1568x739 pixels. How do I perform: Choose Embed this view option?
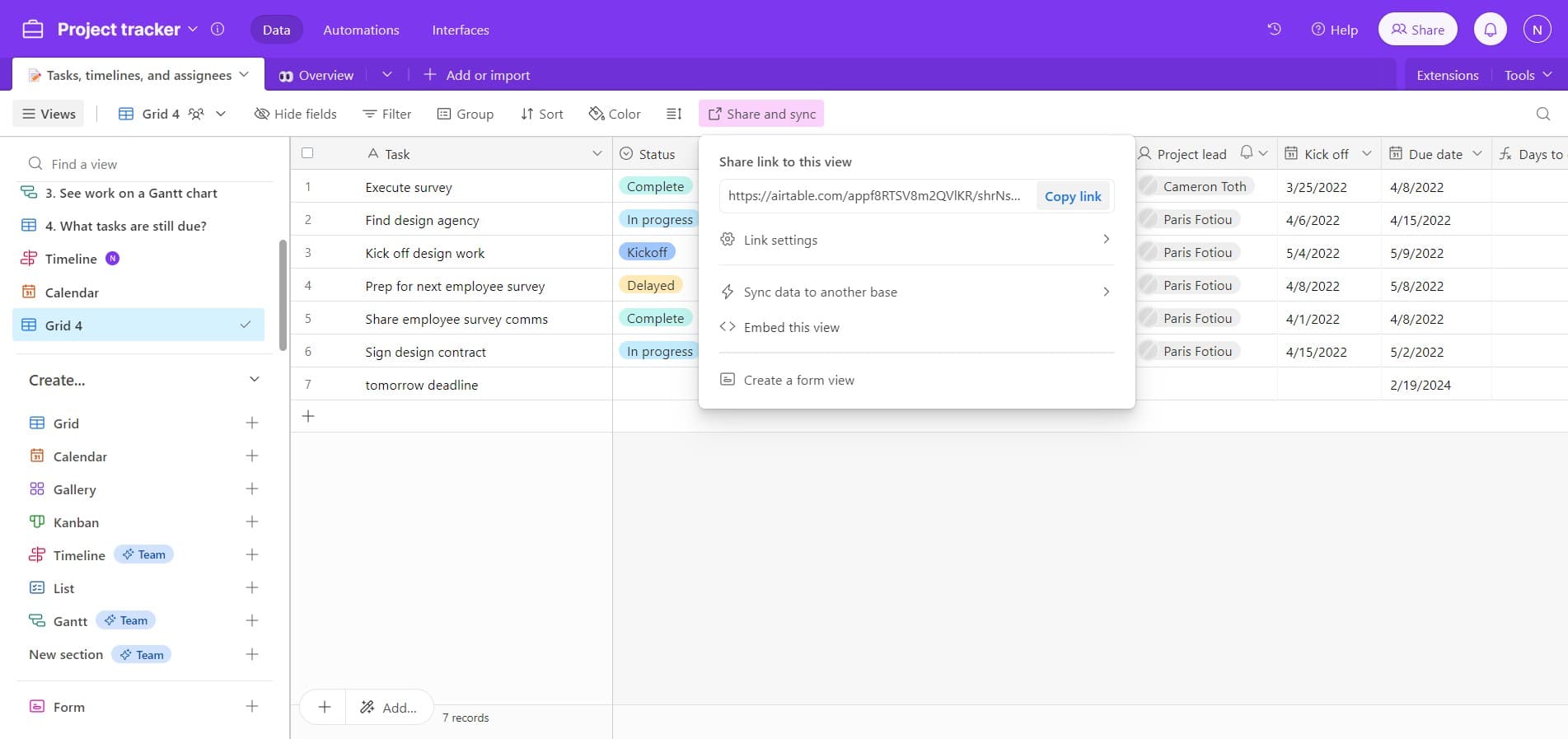[791, 327]
